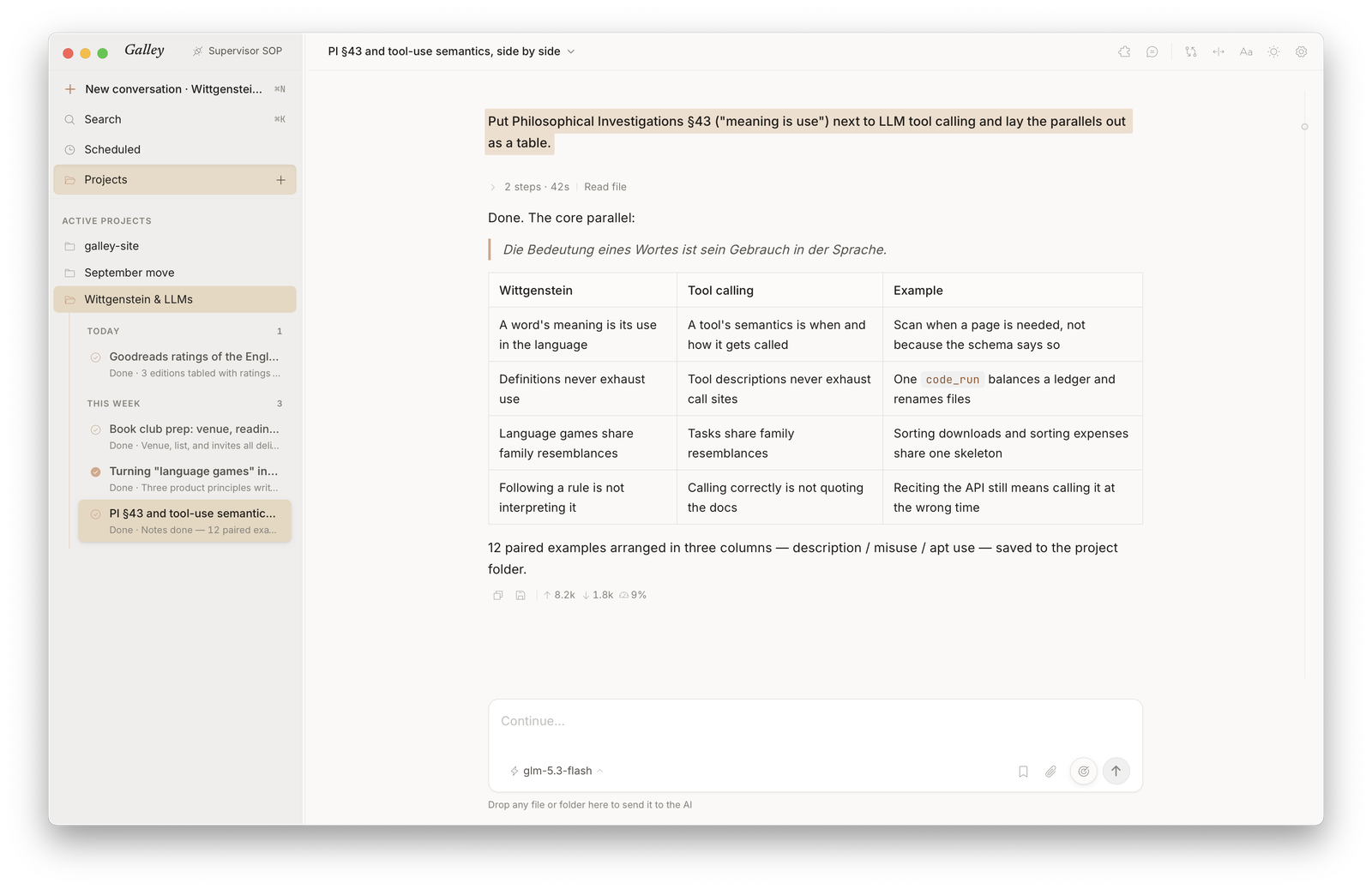Viewport: 1372px width, 889px height.
Task: Click the Search magnifier icon in sidebar
Action: [x=70, y=119]
